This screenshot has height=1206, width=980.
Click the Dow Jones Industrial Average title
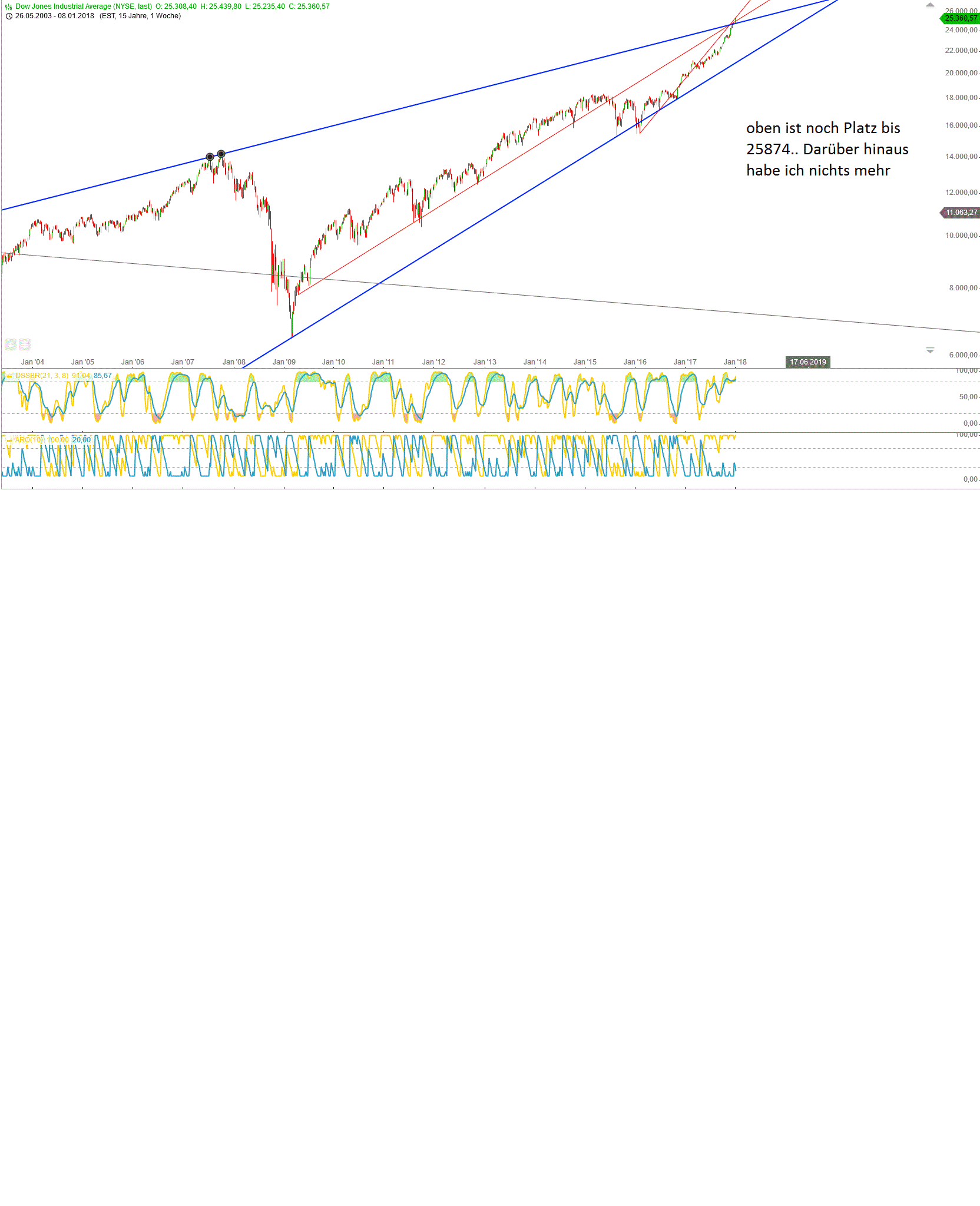pos(84,6)
